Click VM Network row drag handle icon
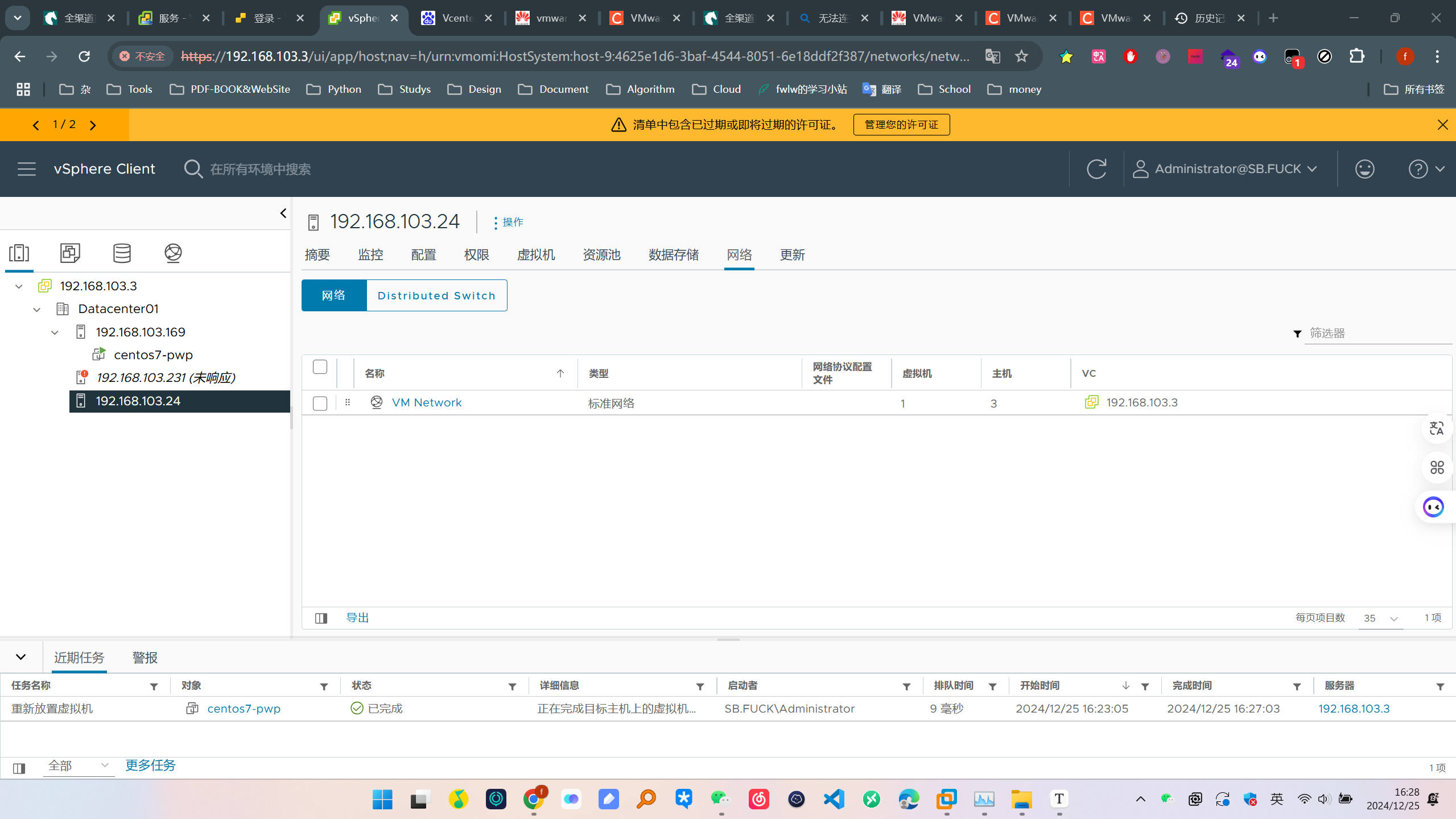This screenshot has width=1456, height=819. point(348,402)
